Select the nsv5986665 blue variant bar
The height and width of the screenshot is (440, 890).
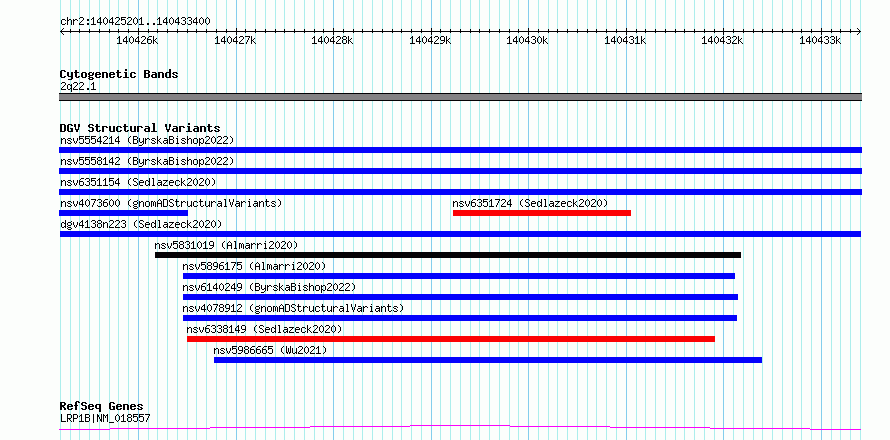(x=488, y=360)
